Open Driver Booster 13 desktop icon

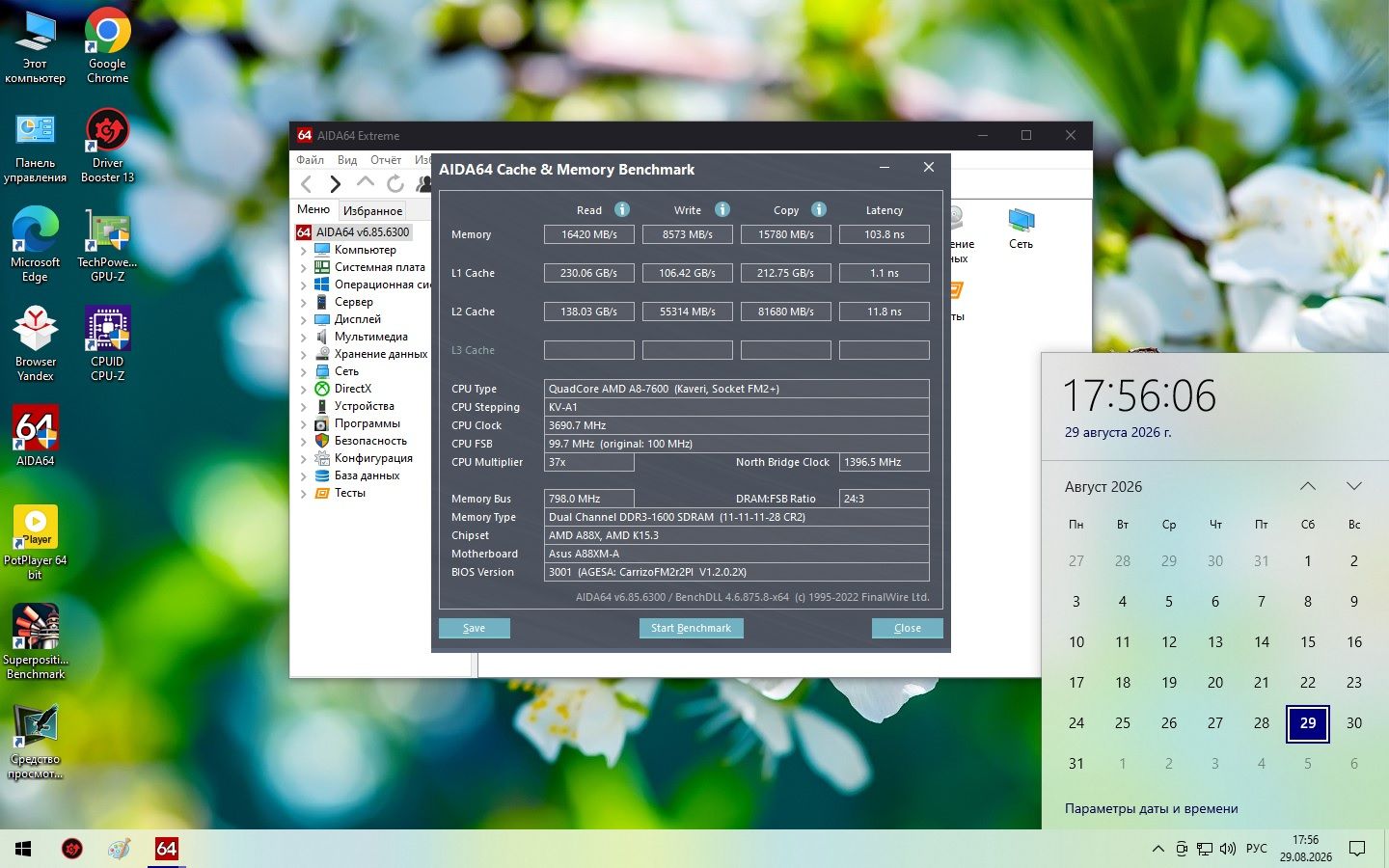107,146
